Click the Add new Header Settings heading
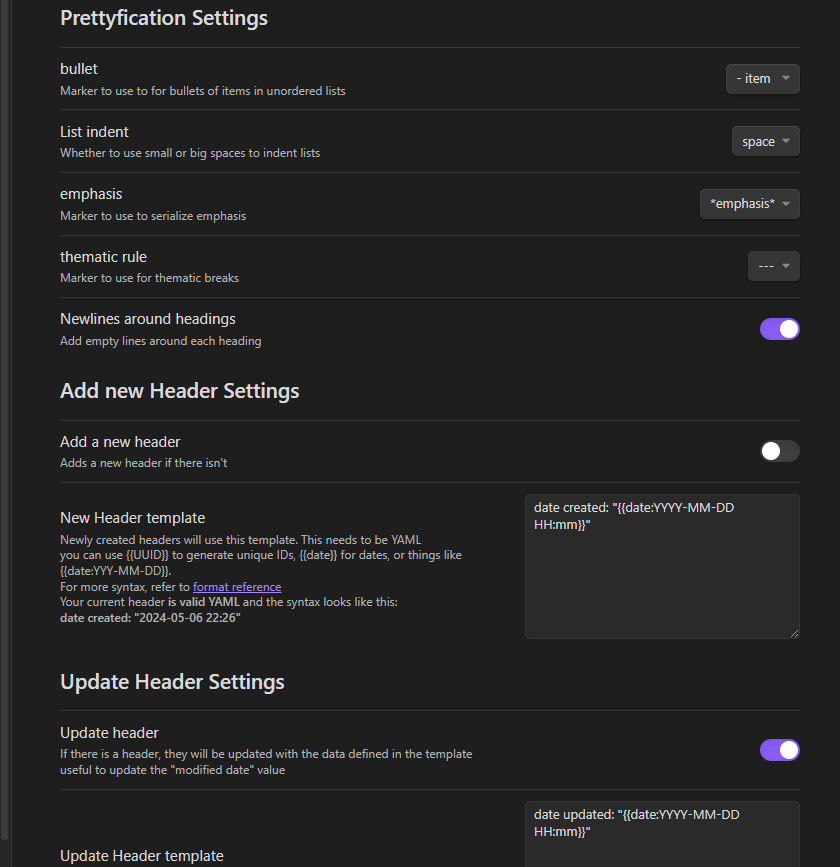The image size is (840, 867). pos(180,391)
